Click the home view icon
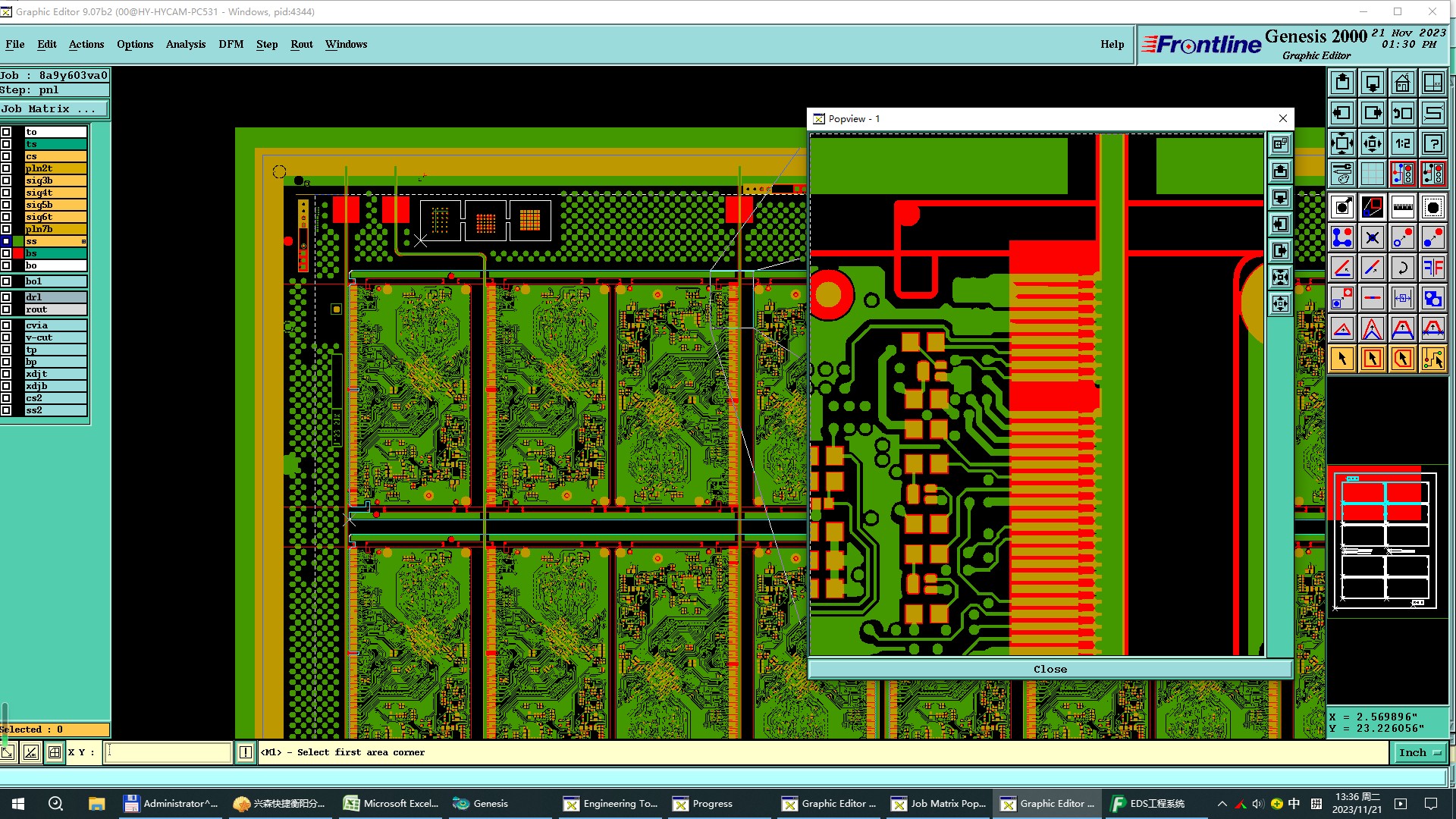Screen dimensions: 1456x819 coord(1402,83)
